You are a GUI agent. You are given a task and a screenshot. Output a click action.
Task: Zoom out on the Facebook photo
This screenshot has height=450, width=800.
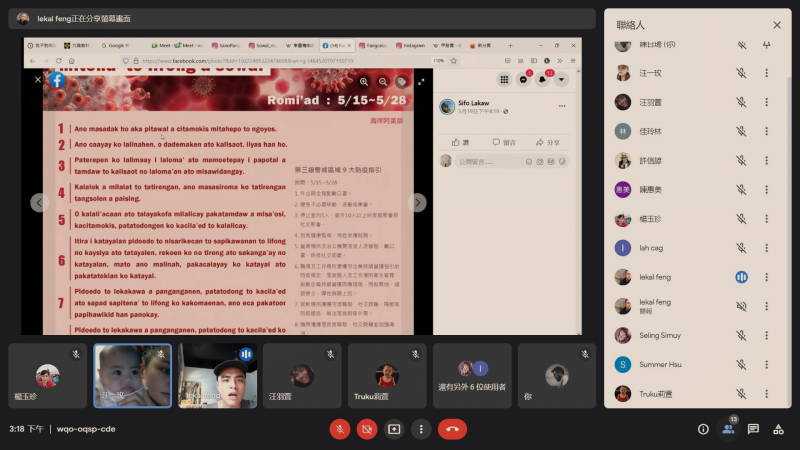coord(383,82)
